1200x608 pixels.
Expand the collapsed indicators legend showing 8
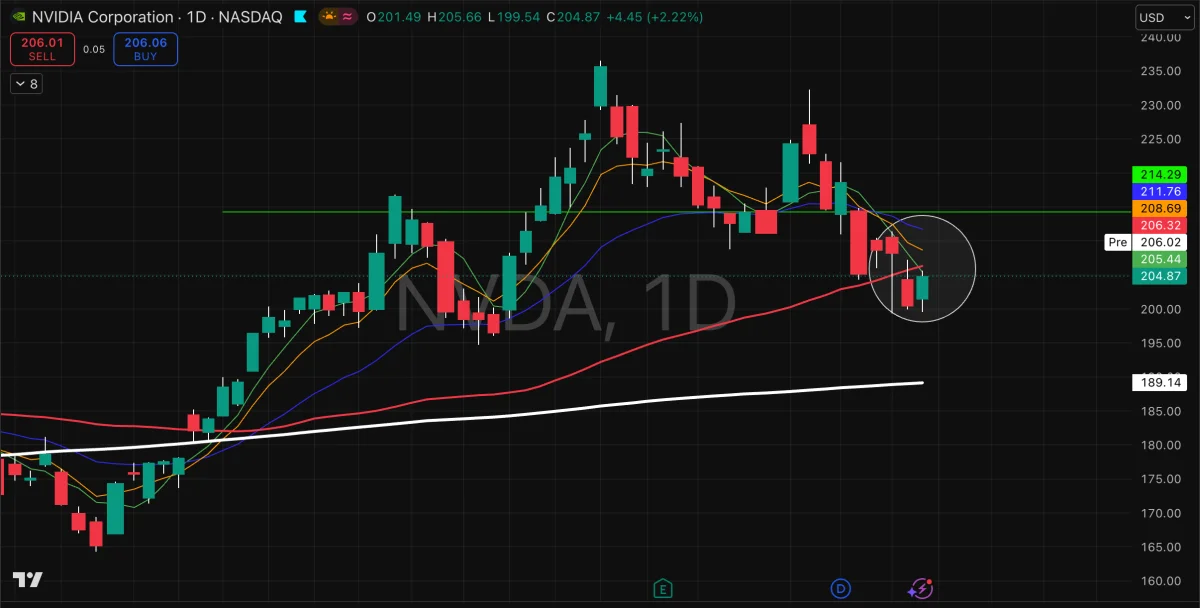[26, 84]
